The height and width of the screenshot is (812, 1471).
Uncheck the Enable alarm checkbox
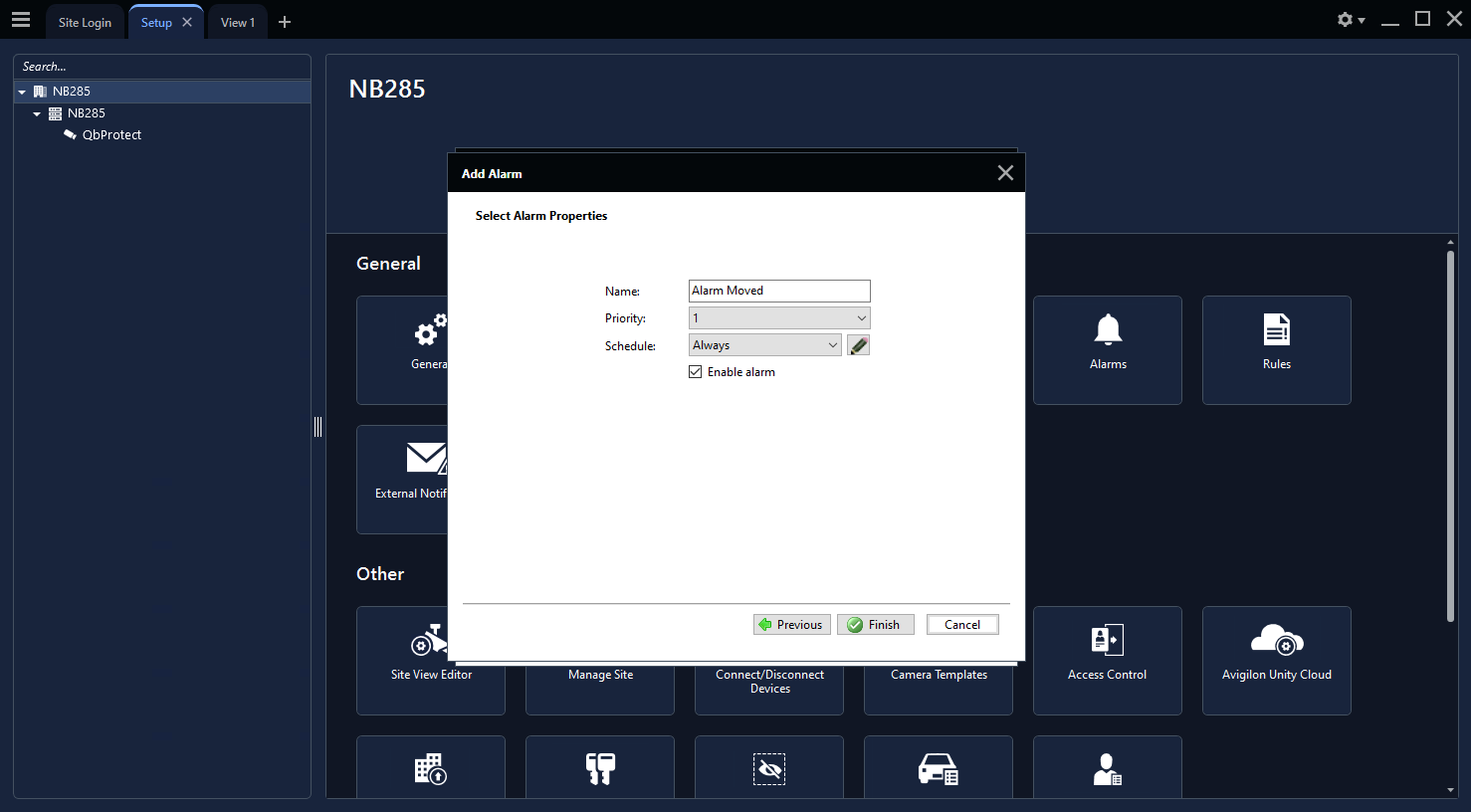pos(696,372)
